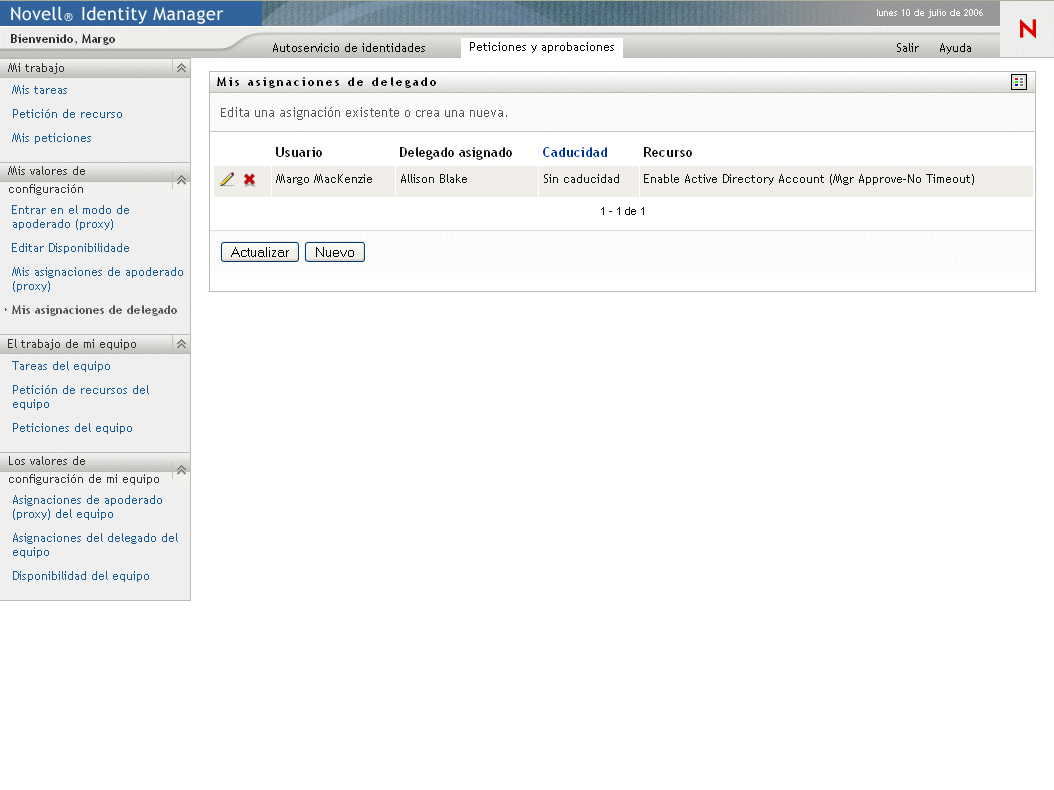The width and height of the screenshot is (1054, 790).
Task: Open Petición de recursos del equipo
Action: point(81,397)
